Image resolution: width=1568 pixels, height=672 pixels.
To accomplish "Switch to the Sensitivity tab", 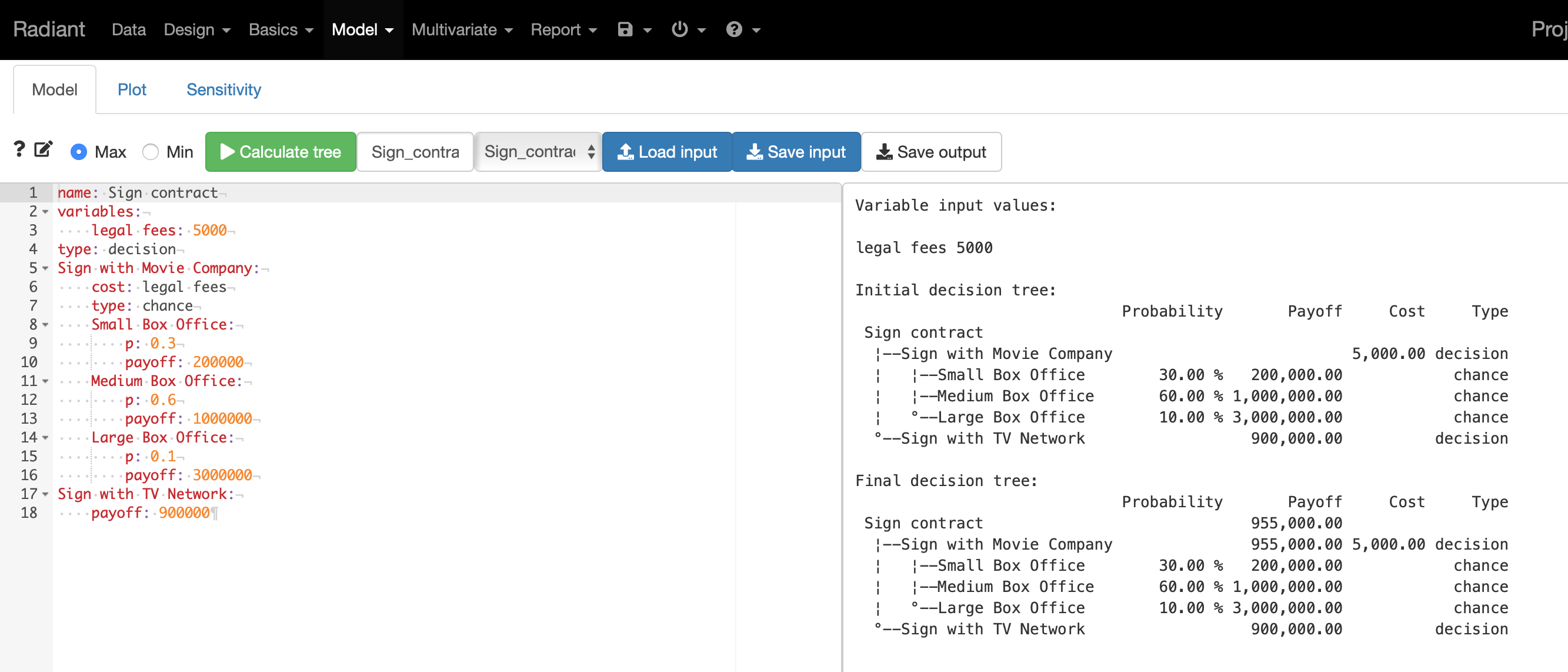I will pos(223,89).
